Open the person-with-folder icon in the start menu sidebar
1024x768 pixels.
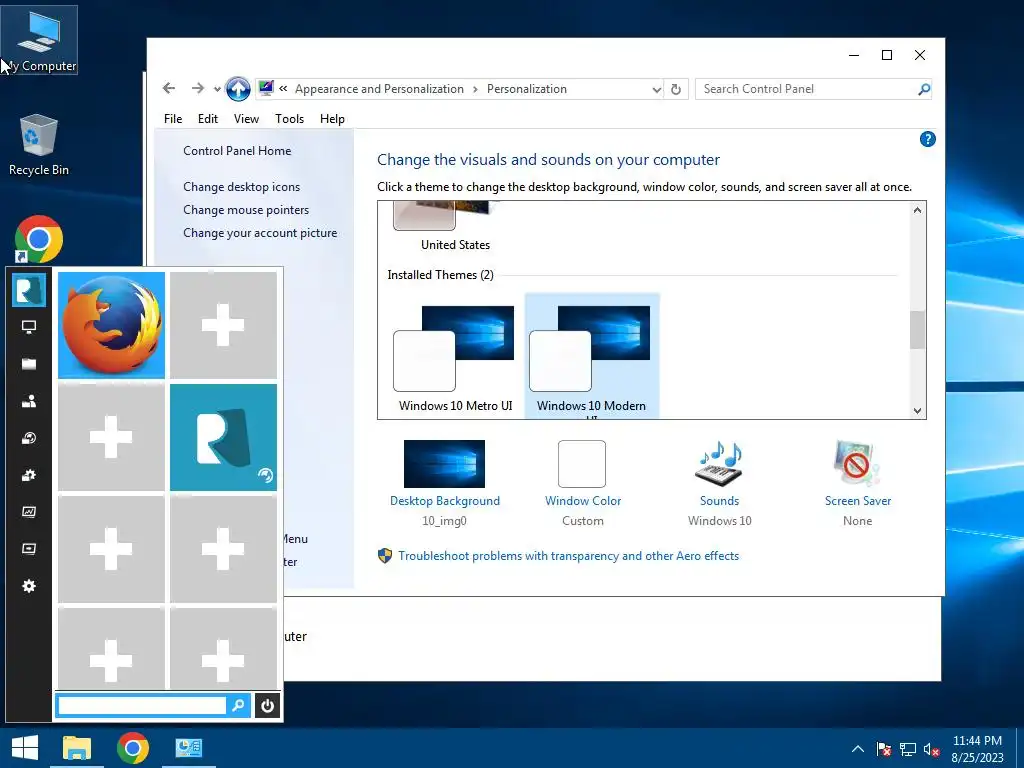coord(29,401)
